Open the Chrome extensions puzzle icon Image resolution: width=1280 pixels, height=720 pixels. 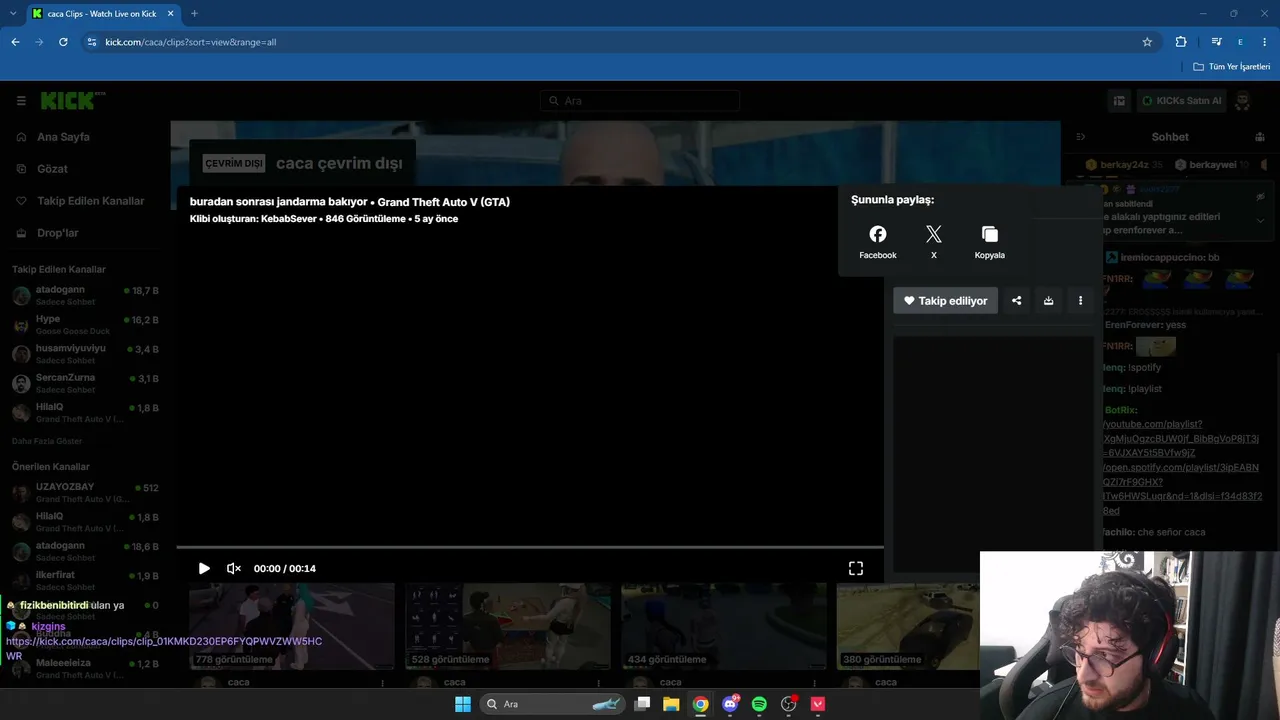coord(1181,42)
